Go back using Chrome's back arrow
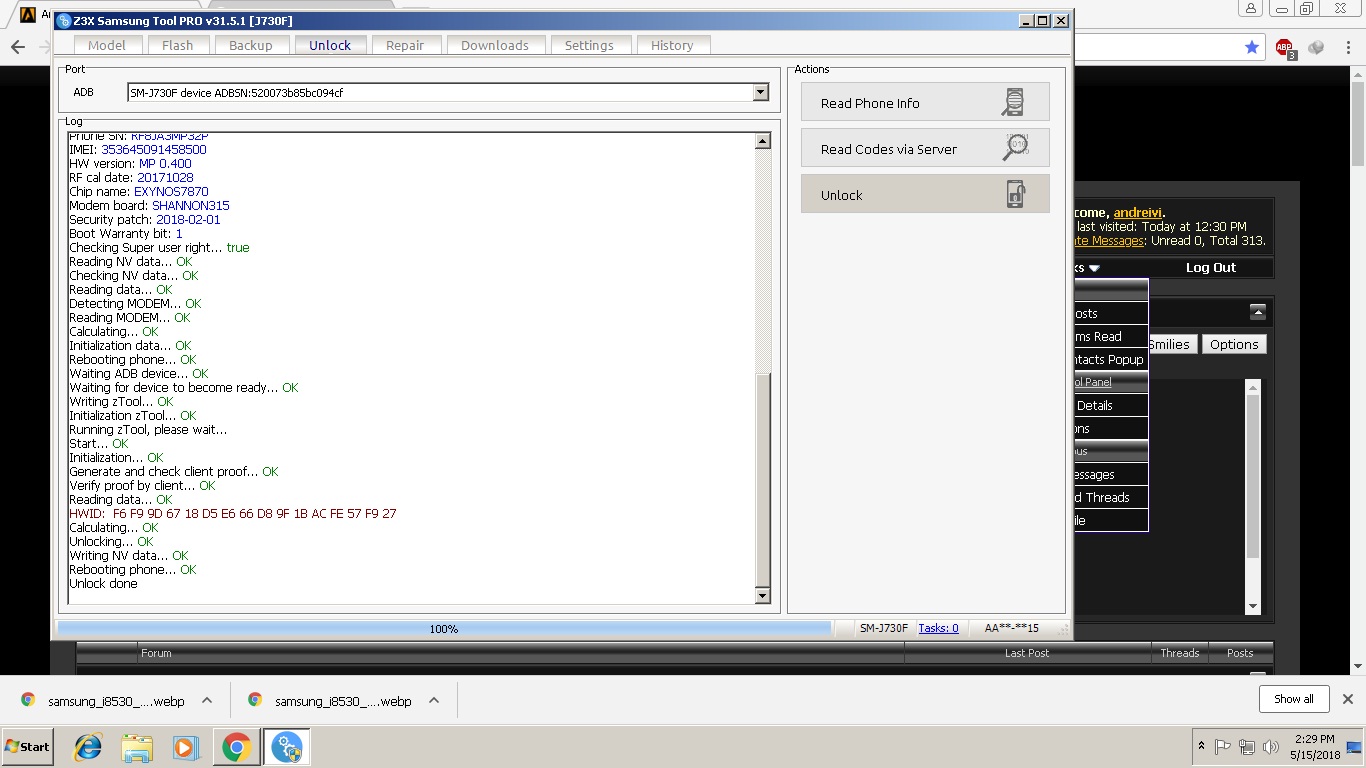The image size is (1366, 768). coord(17,47)
